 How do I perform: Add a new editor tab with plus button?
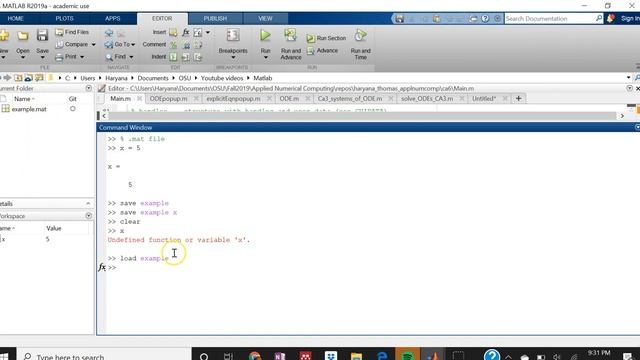[x=518, y=98]
